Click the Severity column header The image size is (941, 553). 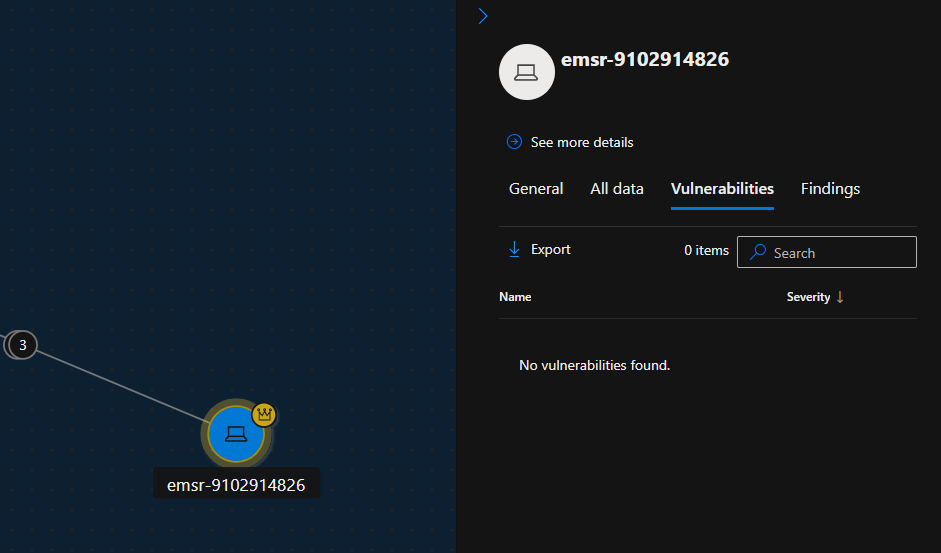808,297
